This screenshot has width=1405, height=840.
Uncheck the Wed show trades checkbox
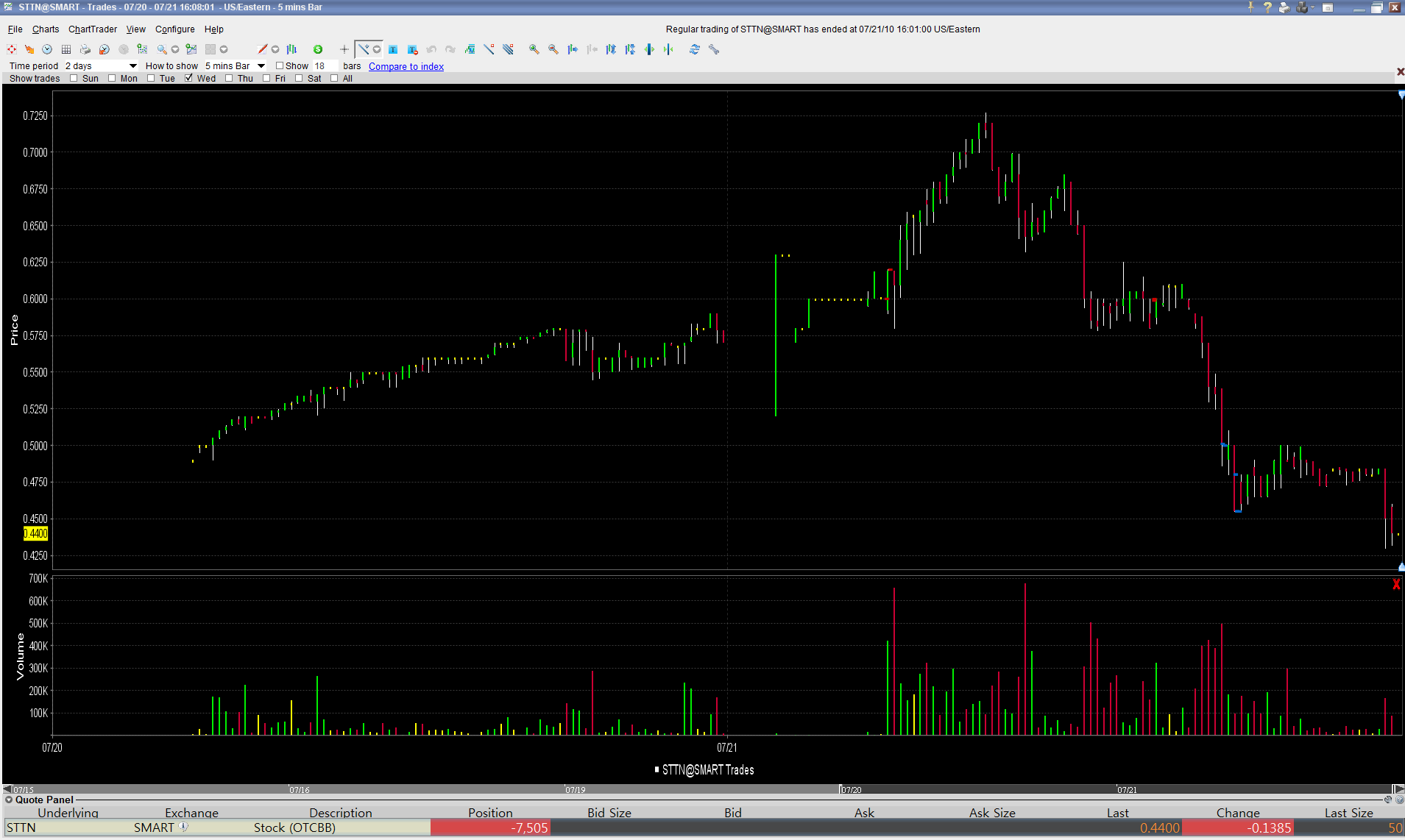click(x=189, y=79)
